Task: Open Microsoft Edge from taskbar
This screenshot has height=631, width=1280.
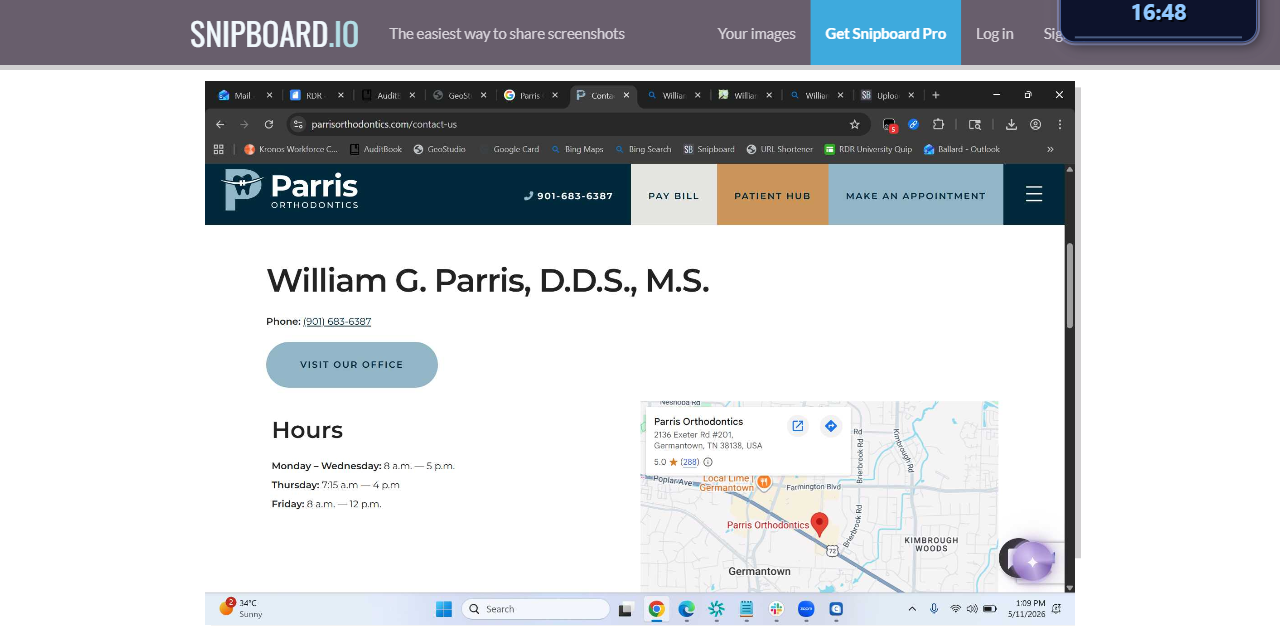Action: [686, 609]
